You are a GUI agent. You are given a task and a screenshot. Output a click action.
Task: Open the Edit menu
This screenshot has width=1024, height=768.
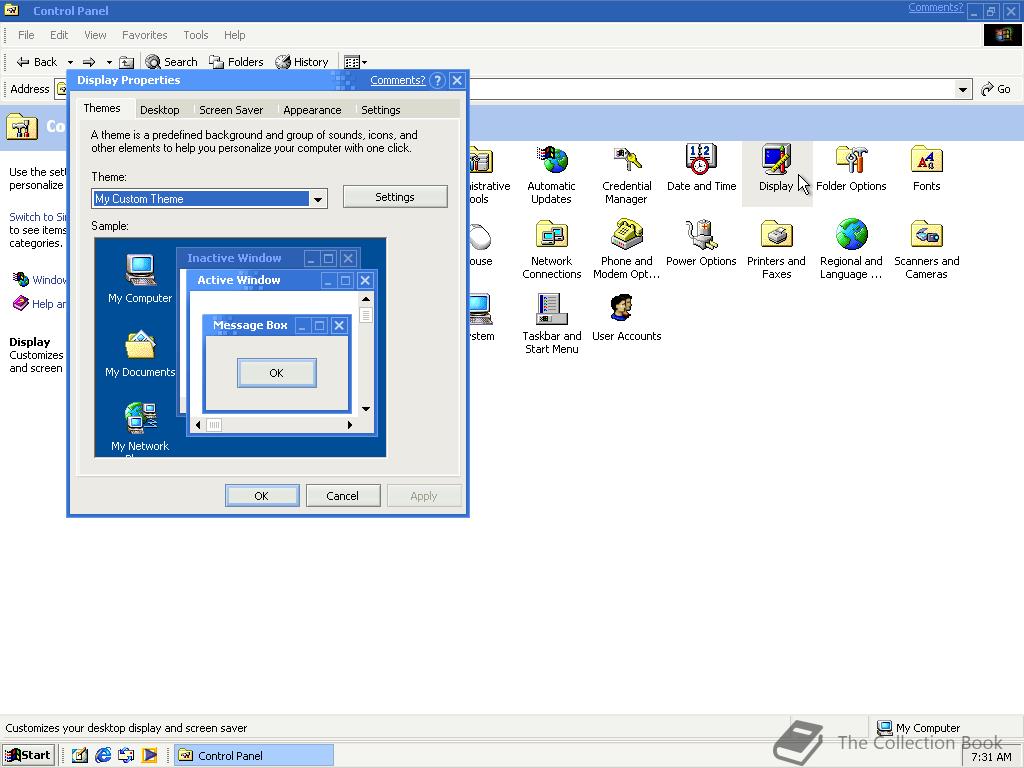pyautogui.click(x=59, y=35)
